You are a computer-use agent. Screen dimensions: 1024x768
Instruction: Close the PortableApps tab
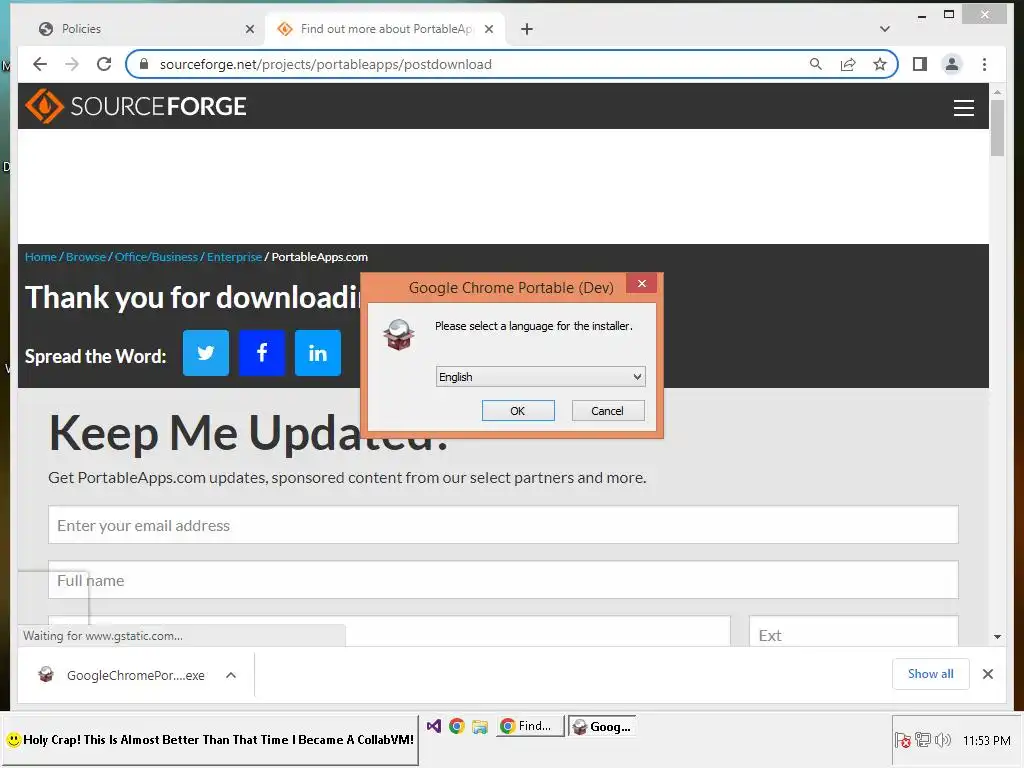point(488,29)
